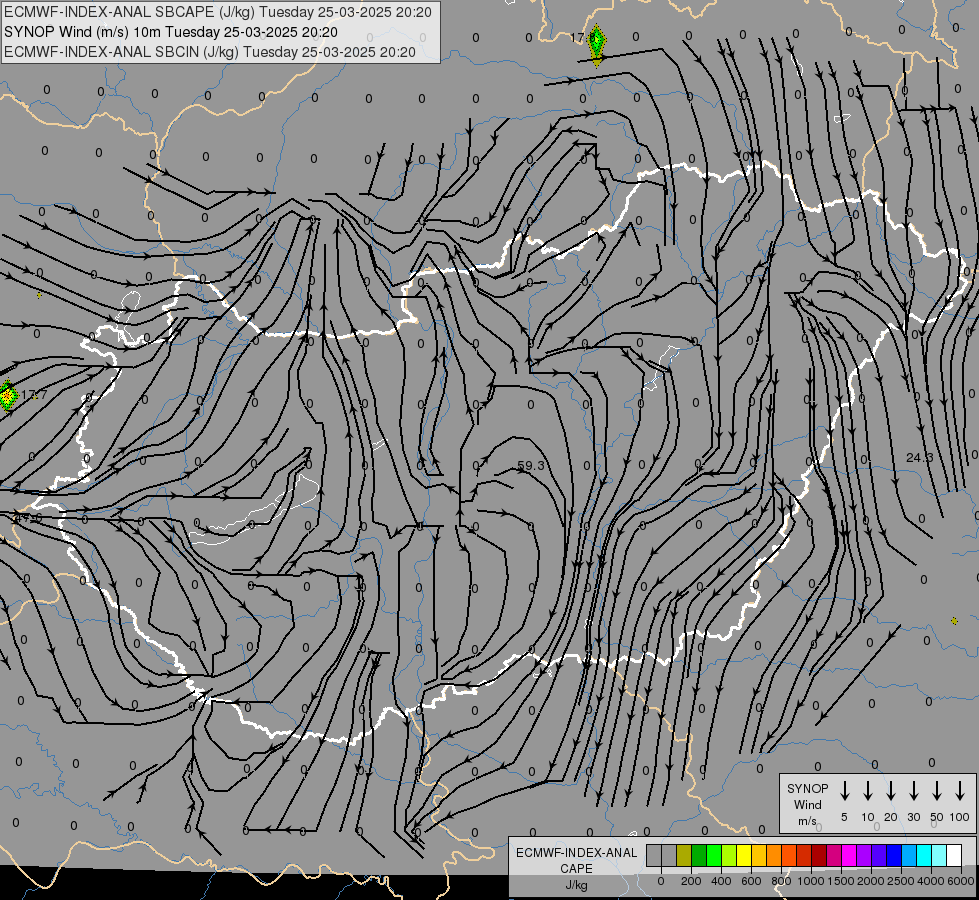The width and height of the screenshot is (979, 900).
Task: Click the CAPE label in the color legend
Action: (576, 869)
